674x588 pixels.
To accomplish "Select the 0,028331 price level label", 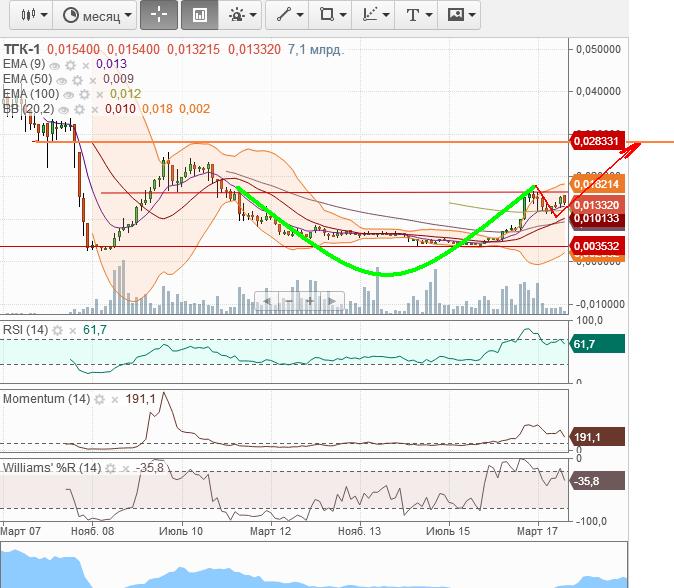I will pos(597,141).
